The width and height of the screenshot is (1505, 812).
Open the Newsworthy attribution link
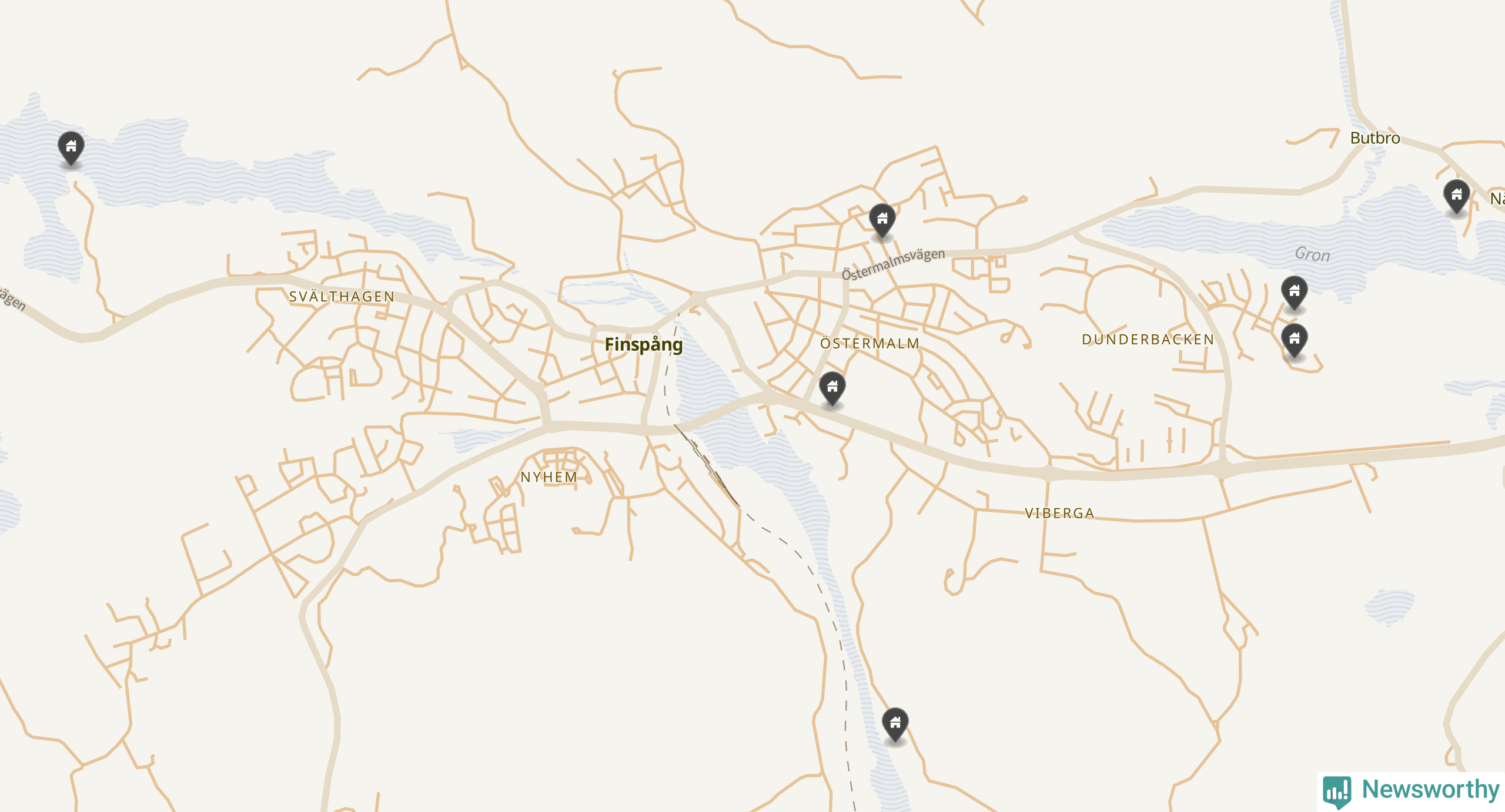1411,791
